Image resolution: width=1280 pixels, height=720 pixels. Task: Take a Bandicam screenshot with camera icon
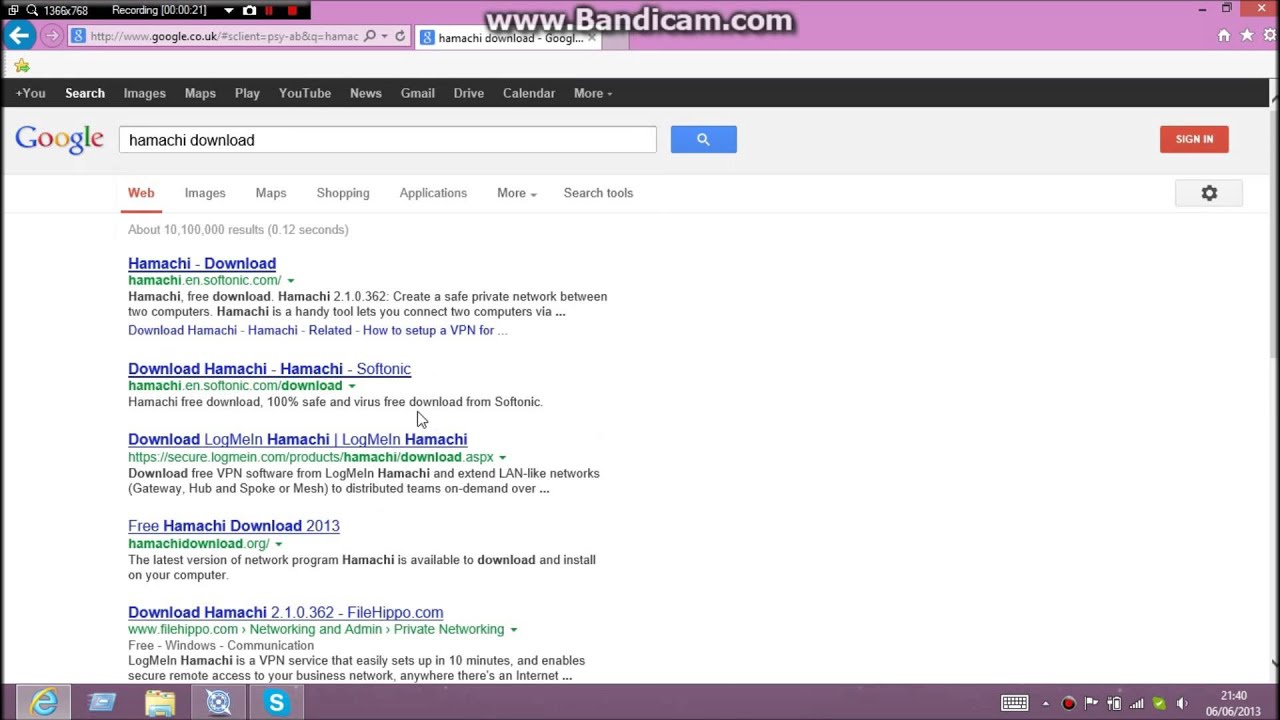click(250, 10)
